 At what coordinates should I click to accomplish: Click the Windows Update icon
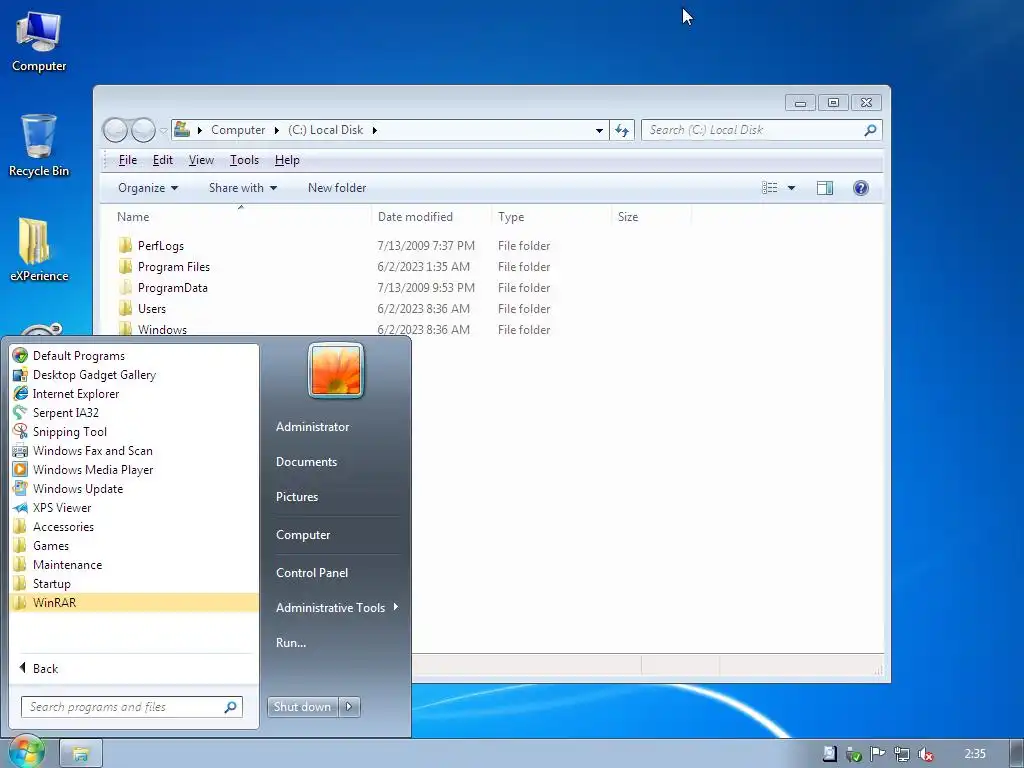[x=20, y=488]
